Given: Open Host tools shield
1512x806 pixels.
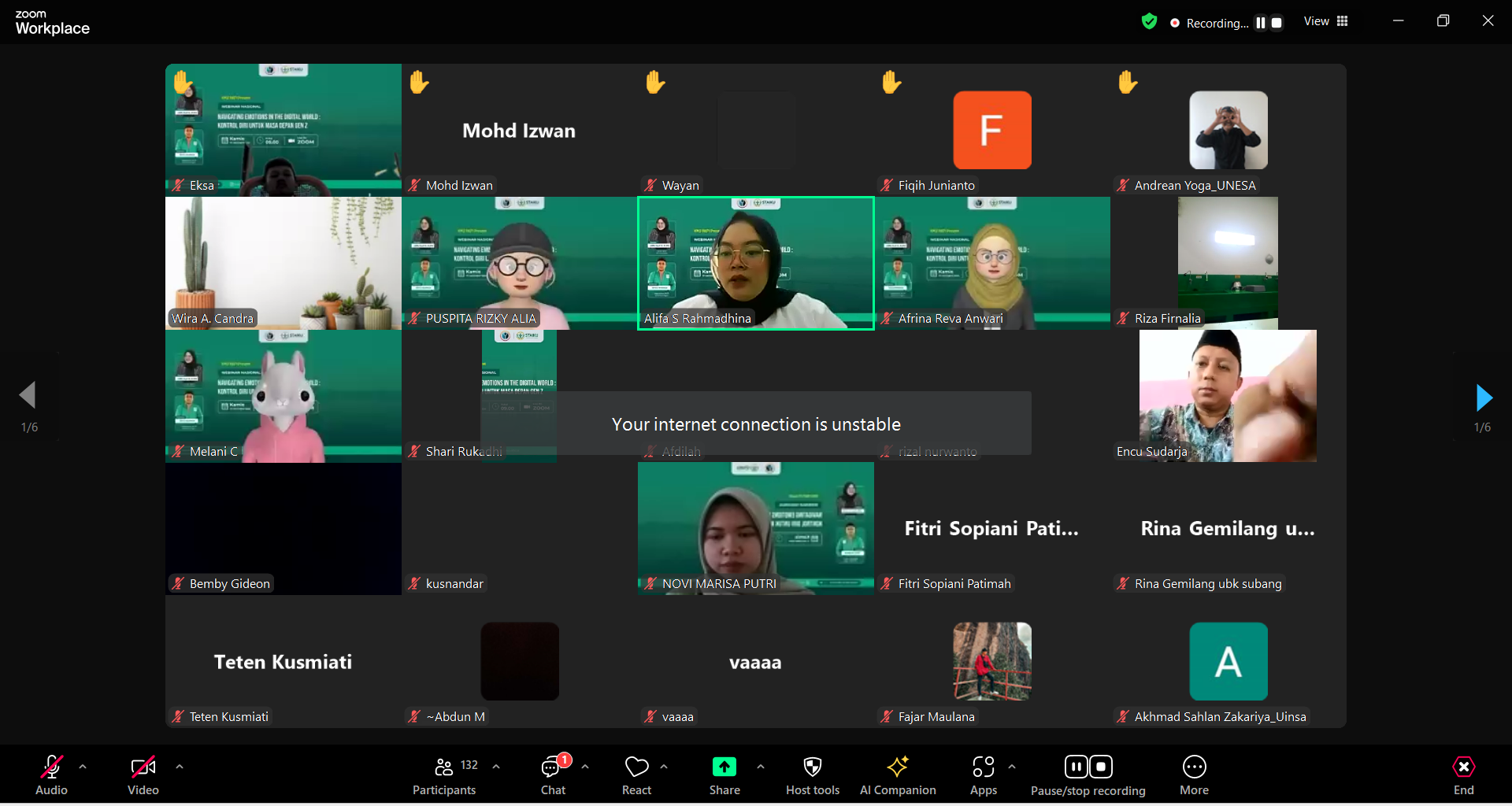Looking at the screenshot, I should tap(812, 775).
